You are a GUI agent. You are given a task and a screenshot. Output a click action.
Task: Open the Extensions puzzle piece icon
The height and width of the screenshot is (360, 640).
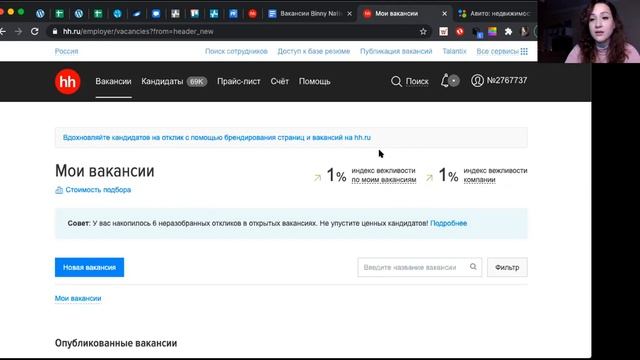(508, 31)
